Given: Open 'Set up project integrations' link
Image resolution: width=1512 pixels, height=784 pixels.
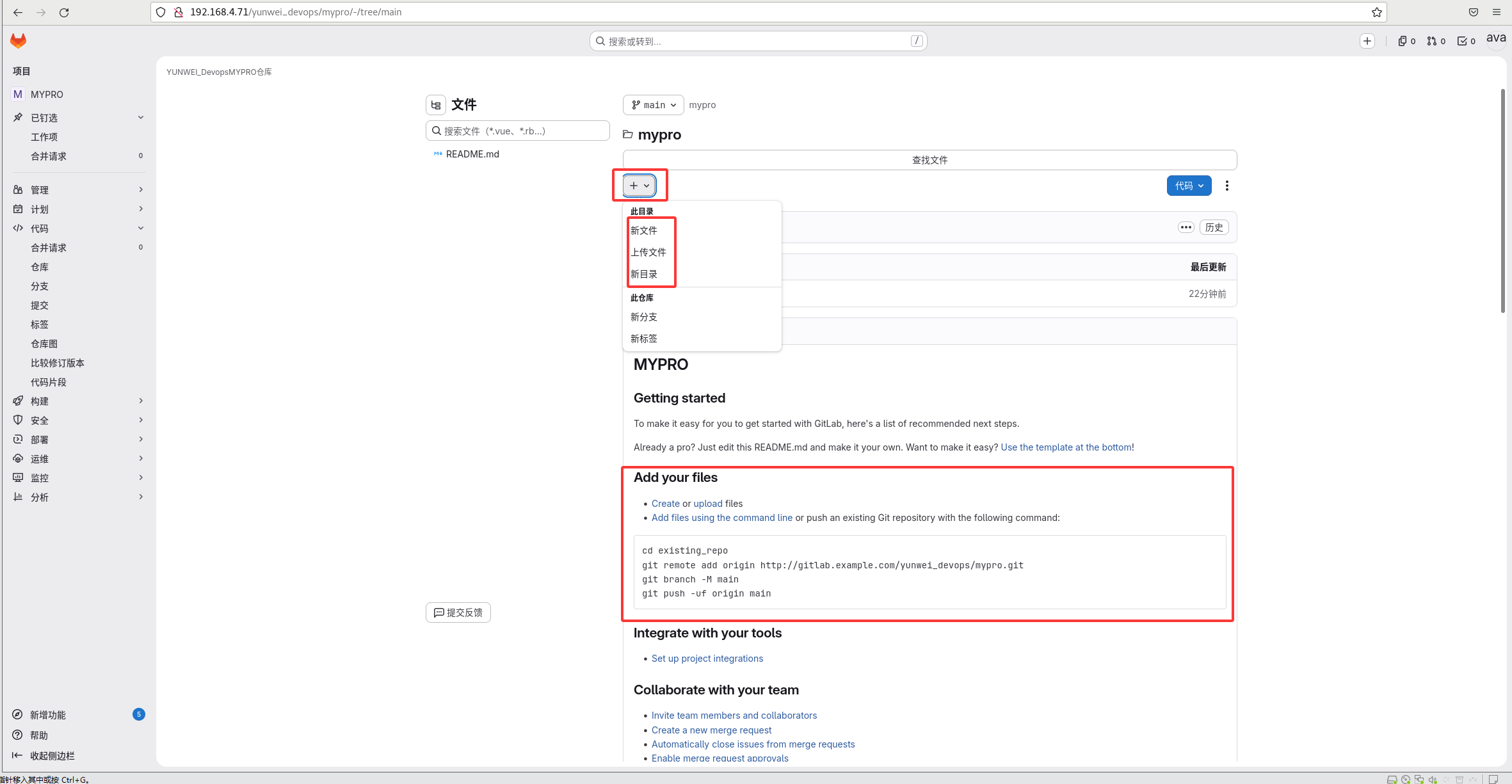Looking at the screenshot, I should pos(707,659).
